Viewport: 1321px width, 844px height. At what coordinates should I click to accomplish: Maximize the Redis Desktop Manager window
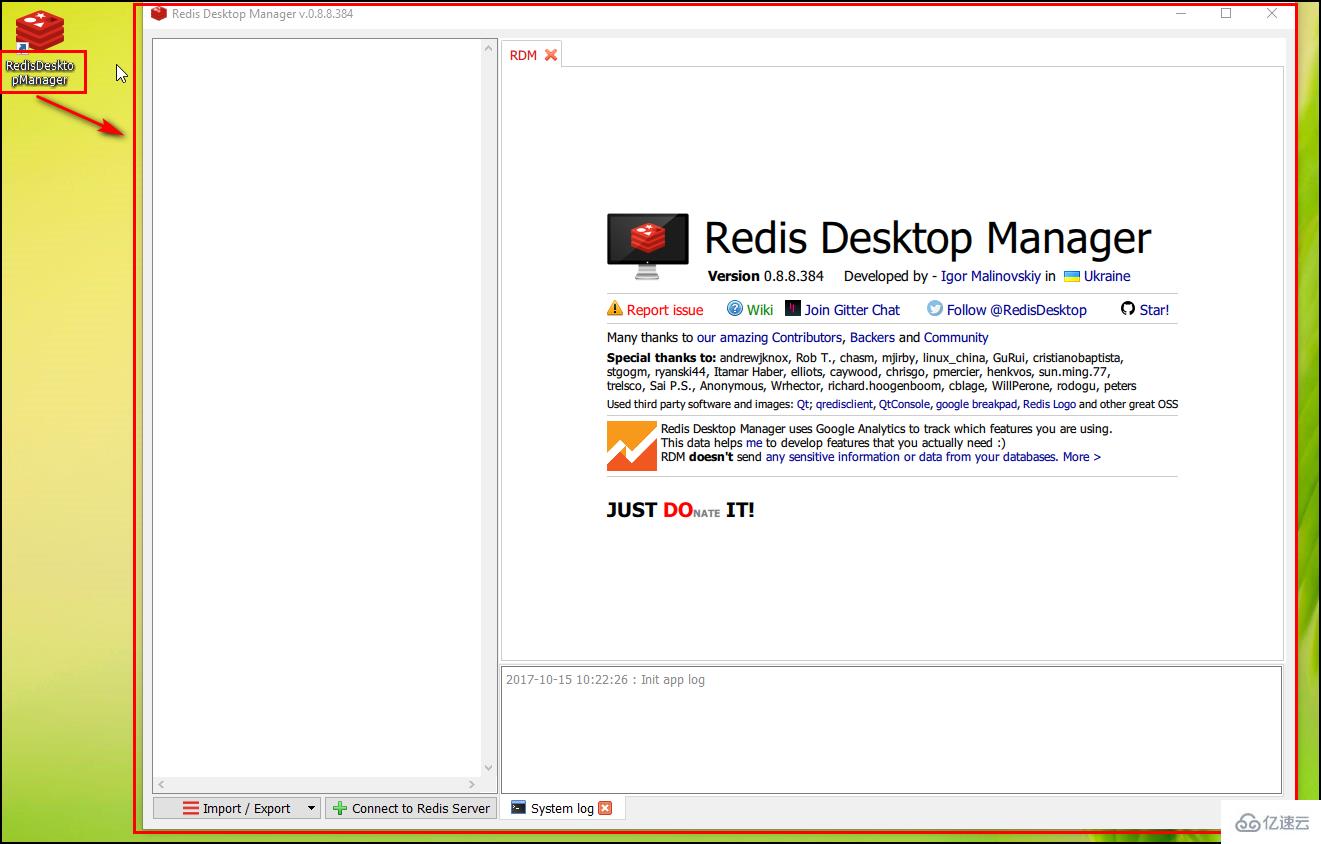(x=1226, y=14)
